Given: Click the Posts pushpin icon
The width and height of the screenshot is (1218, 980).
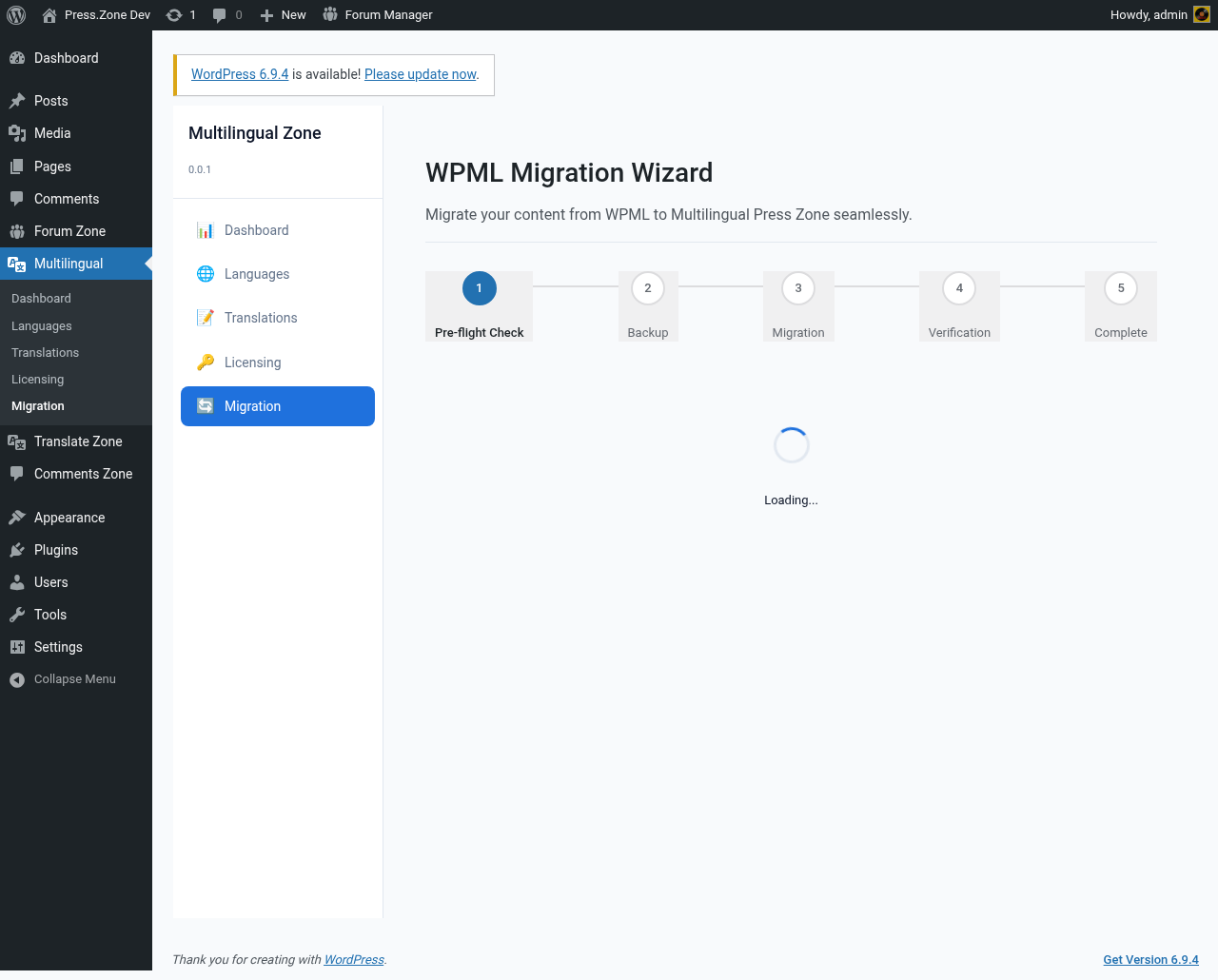Looking at the screenshot, I should 17,101.
